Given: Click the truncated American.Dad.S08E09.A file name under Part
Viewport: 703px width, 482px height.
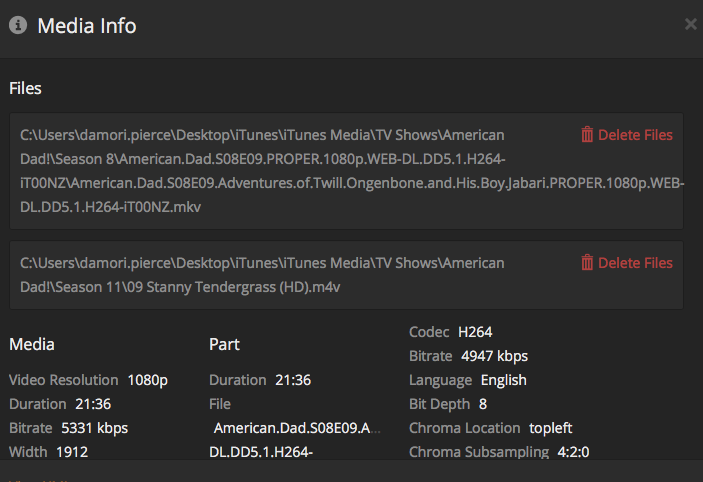Looking at the screenshot, I should pyautogui.click(x=298, y=429).
